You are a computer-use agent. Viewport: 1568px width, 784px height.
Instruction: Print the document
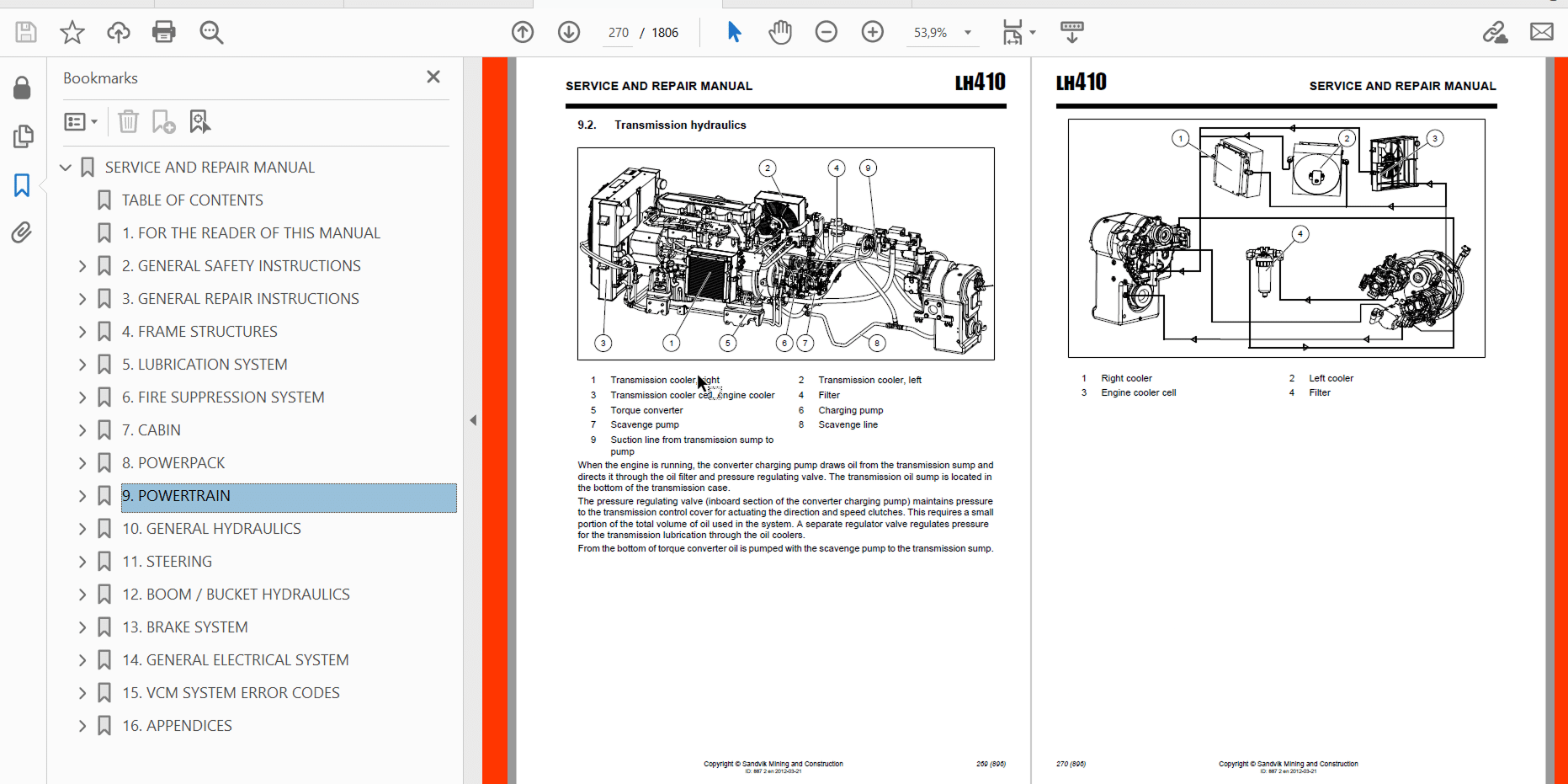(164, 33)
